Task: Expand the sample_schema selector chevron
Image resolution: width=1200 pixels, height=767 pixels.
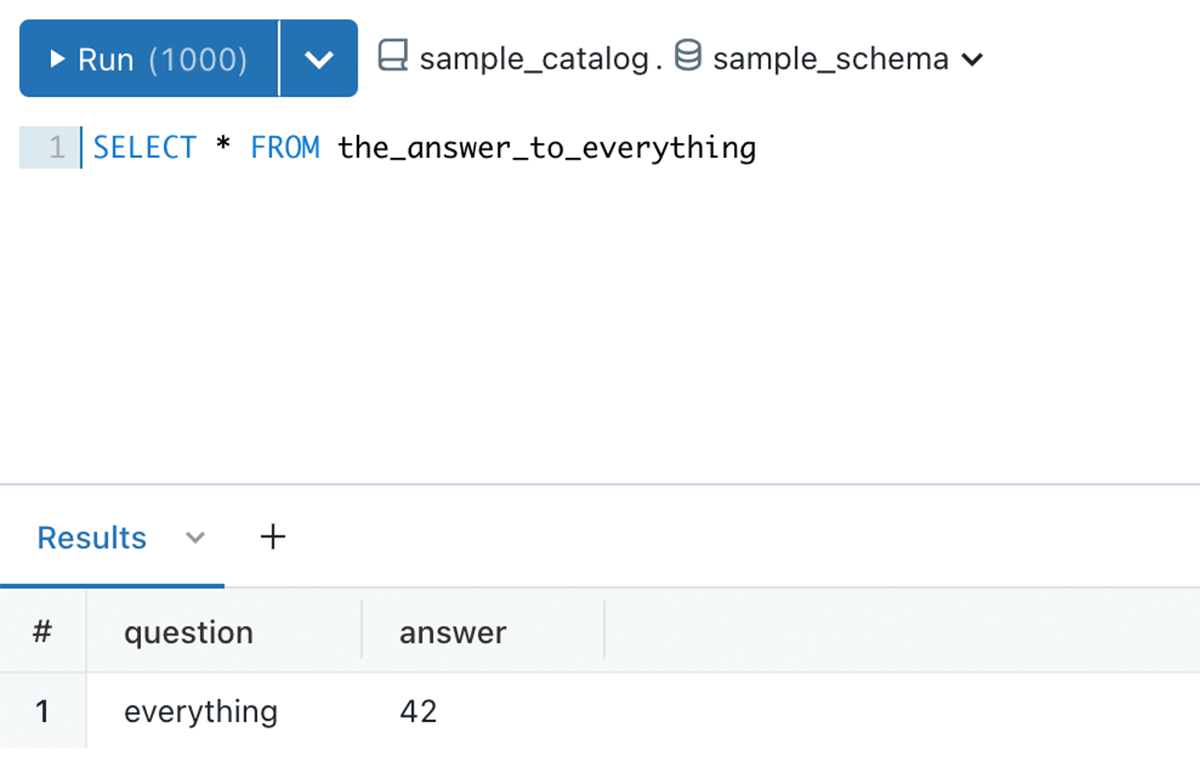Action: pos(971,59)
